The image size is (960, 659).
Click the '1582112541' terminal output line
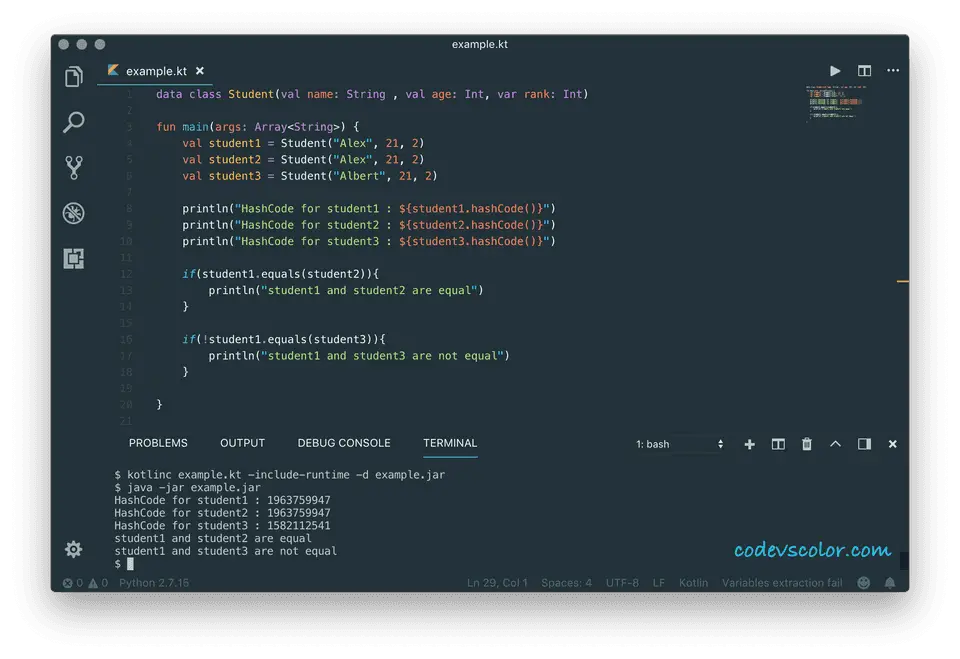[222, 525]
